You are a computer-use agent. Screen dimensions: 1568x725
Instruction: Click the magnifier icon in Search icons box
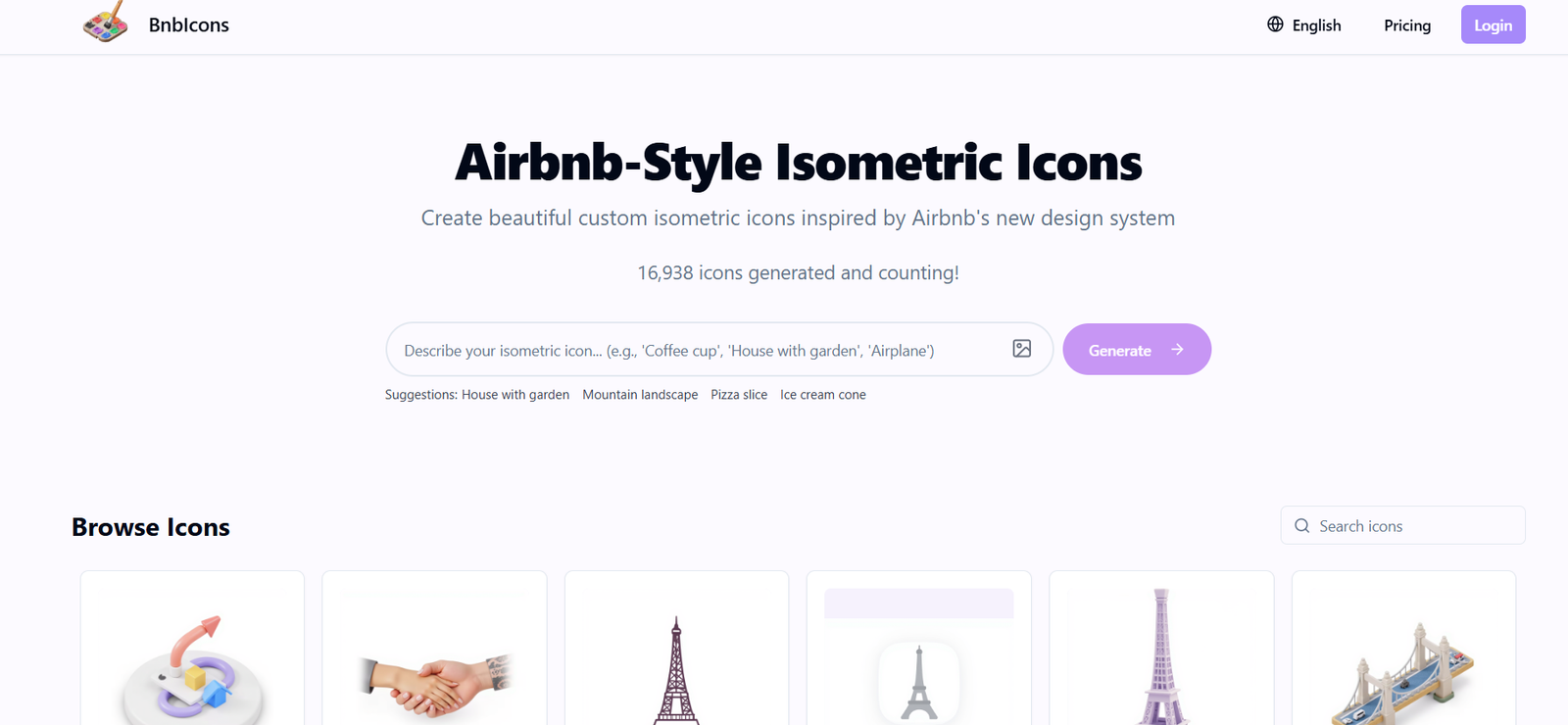point(1301,526)
